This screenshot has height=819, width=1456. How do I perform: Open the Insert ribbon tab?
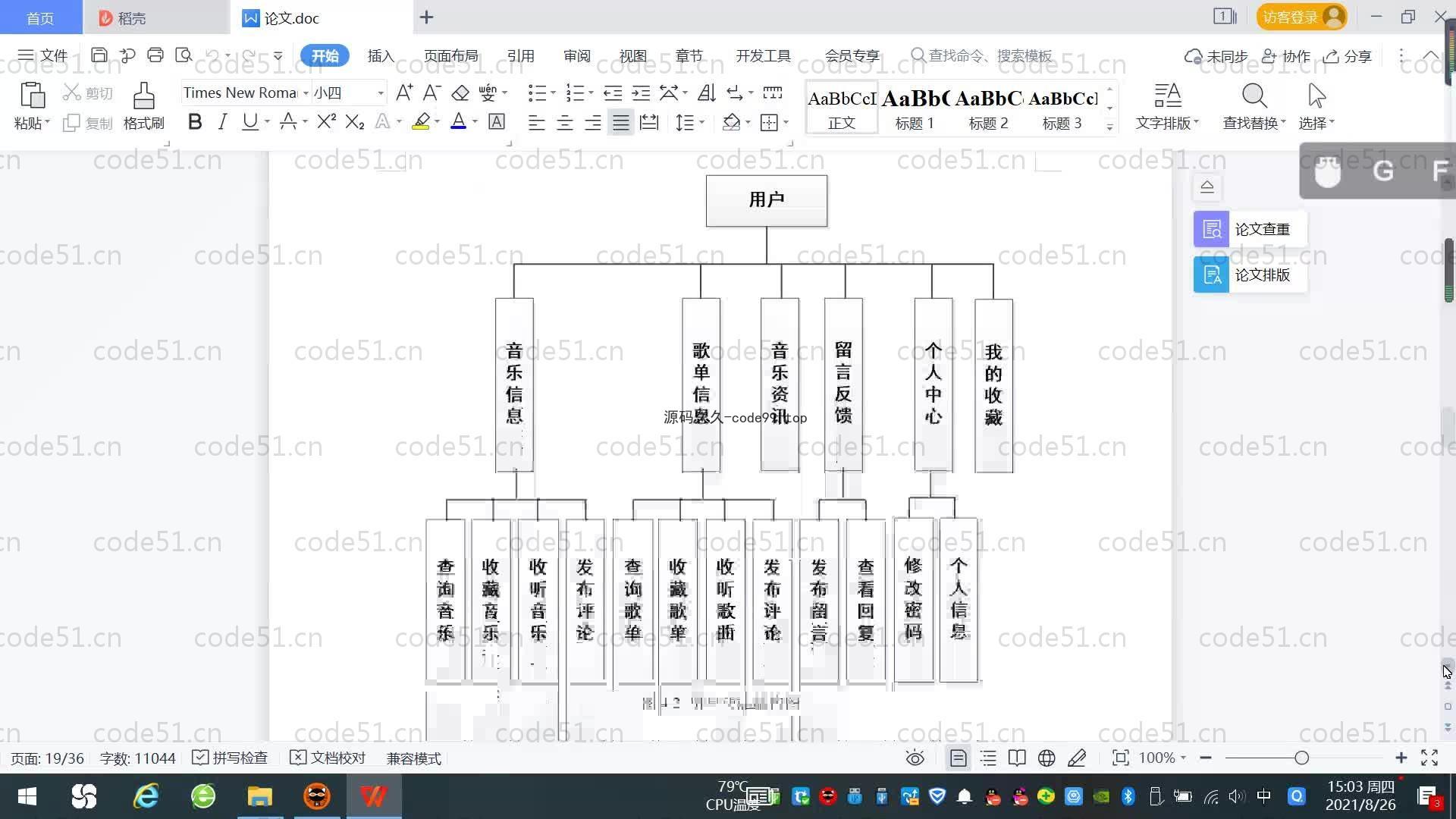click(x=381, y=56)
